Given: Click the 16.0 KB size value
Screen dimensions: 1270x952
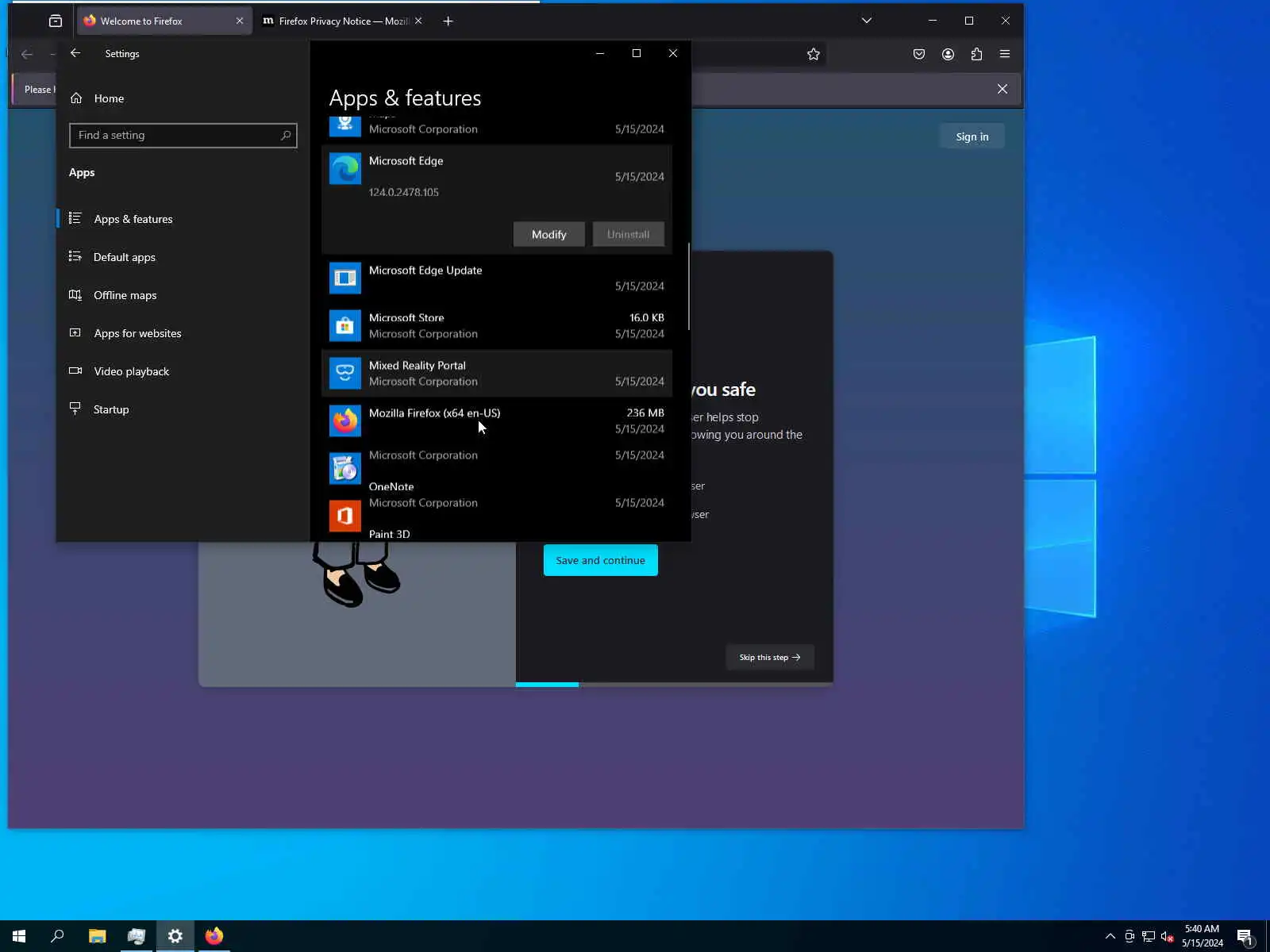Looking at the screenshot, I should (647, 318).
